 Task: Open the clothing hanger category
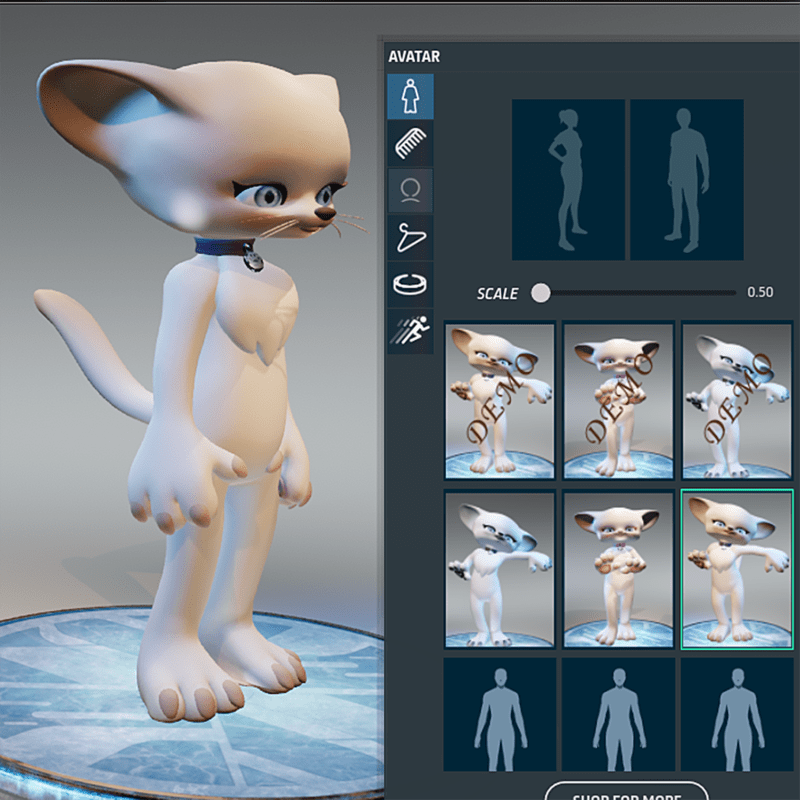click(x=410, y=238)
